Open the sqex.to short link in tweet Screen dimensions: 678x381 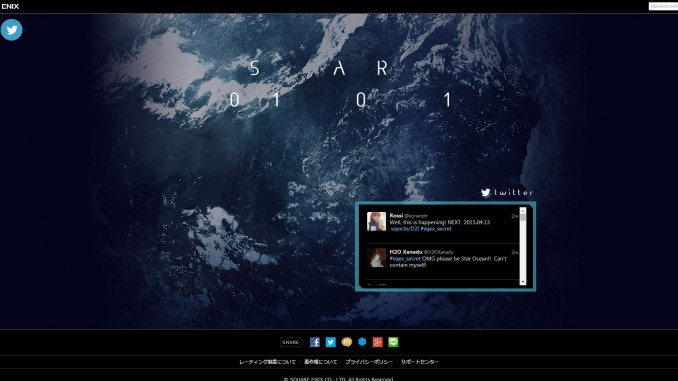pos(405,229)
